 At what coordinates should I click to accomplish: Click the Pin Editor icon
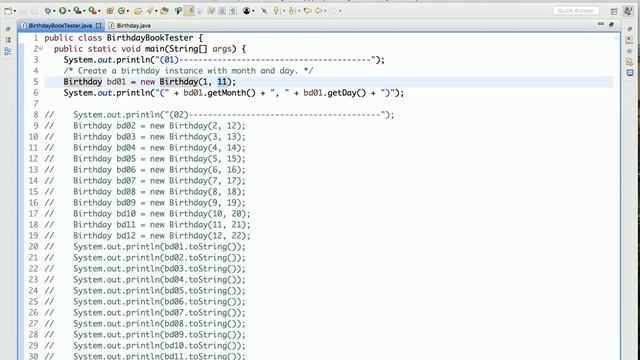click(264, 11)
